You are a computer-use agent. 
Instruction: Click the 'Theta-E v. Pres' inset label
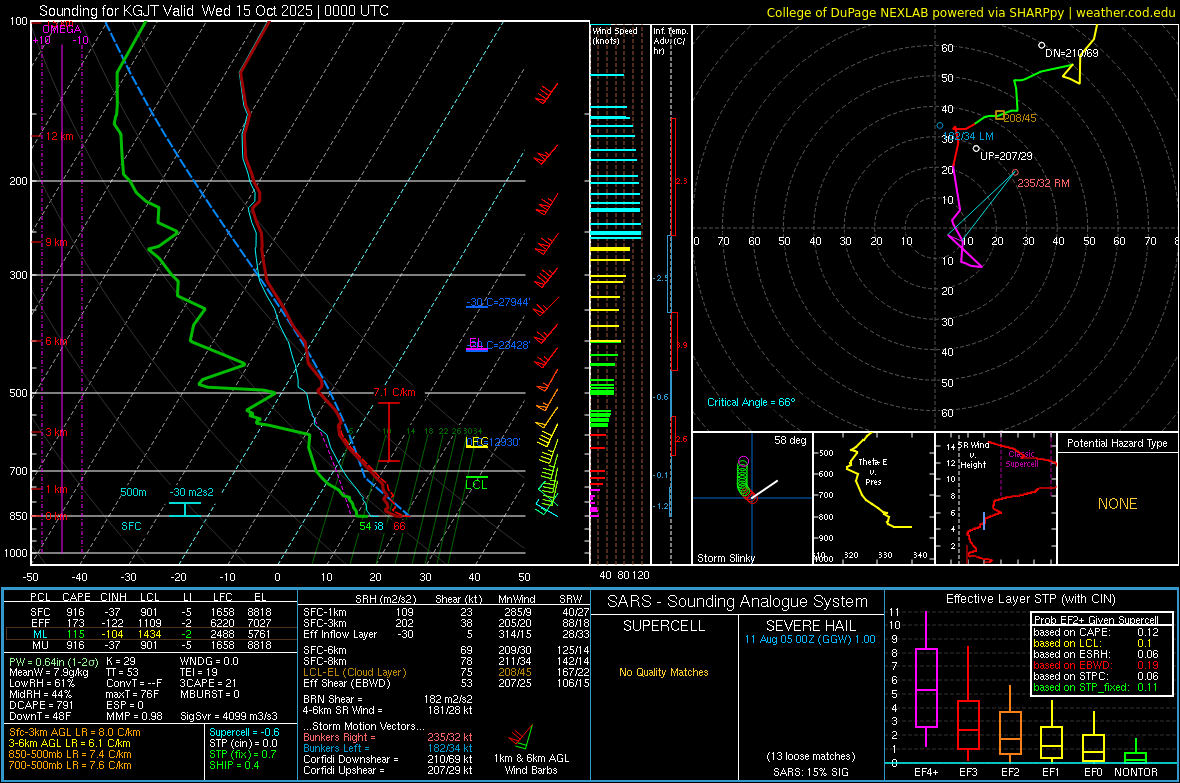click(873, 471)
